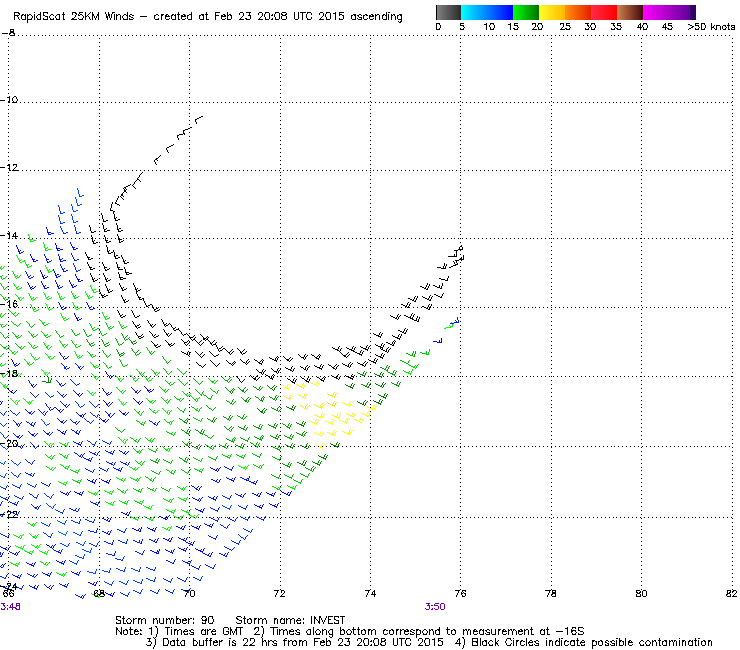740x650 pixels.
Task: Click the 'Black Circles indicate possible contamination' note
Action: click(x=592, y=642)
